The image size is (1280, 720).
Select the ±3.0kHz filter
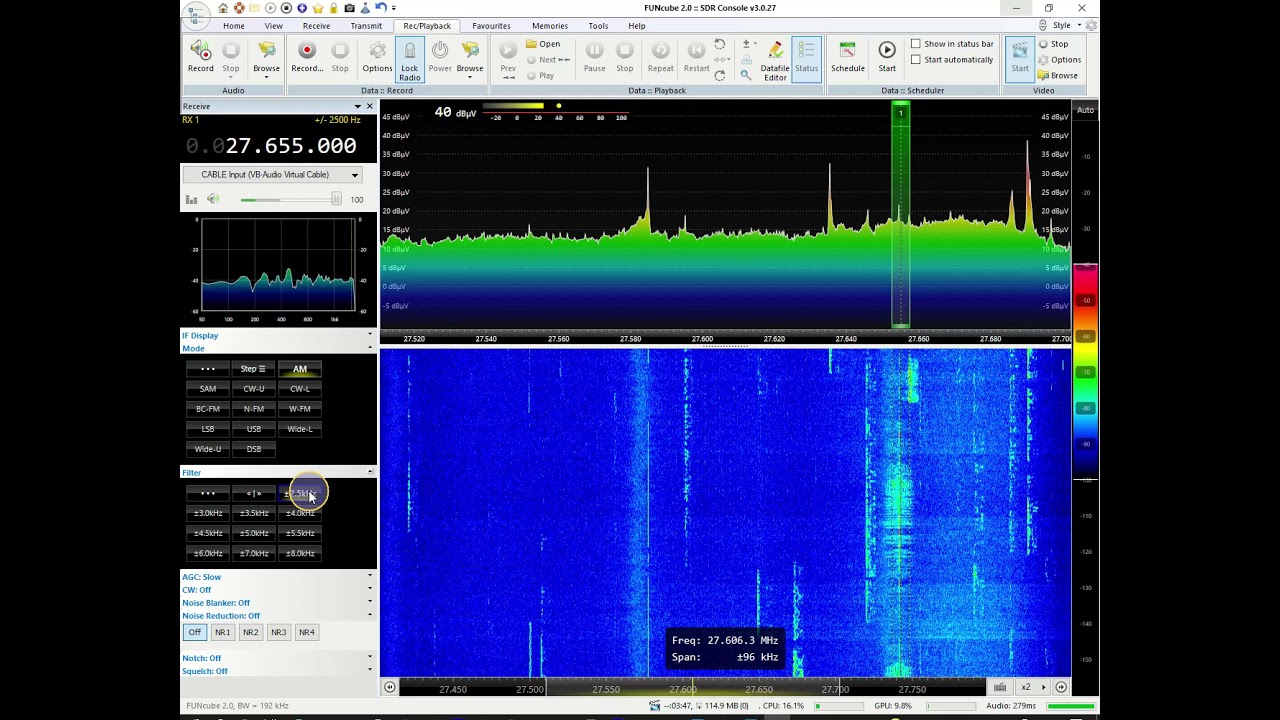point(208,513)
